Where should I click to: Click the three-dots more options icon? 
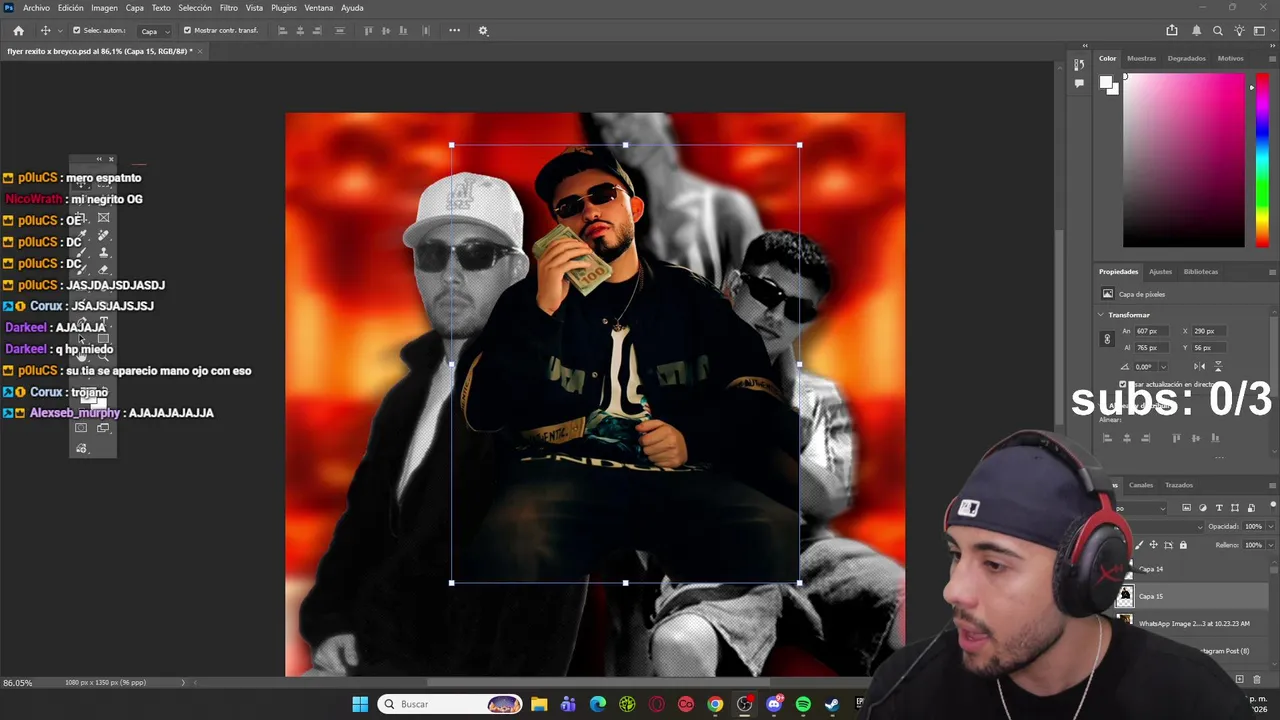coord(454,30)
